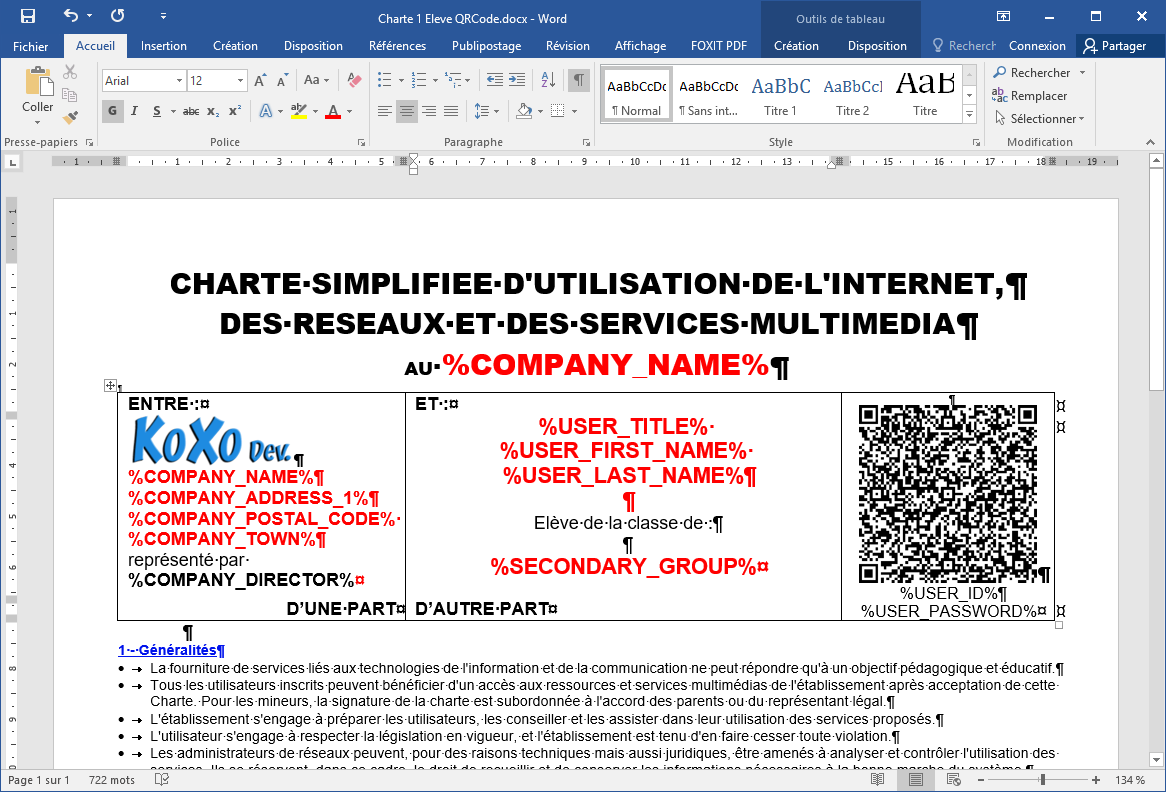This screenshot has width=1166, height=792.
Task: Apply superscript formatting
Action: click(x=235, y=112)
